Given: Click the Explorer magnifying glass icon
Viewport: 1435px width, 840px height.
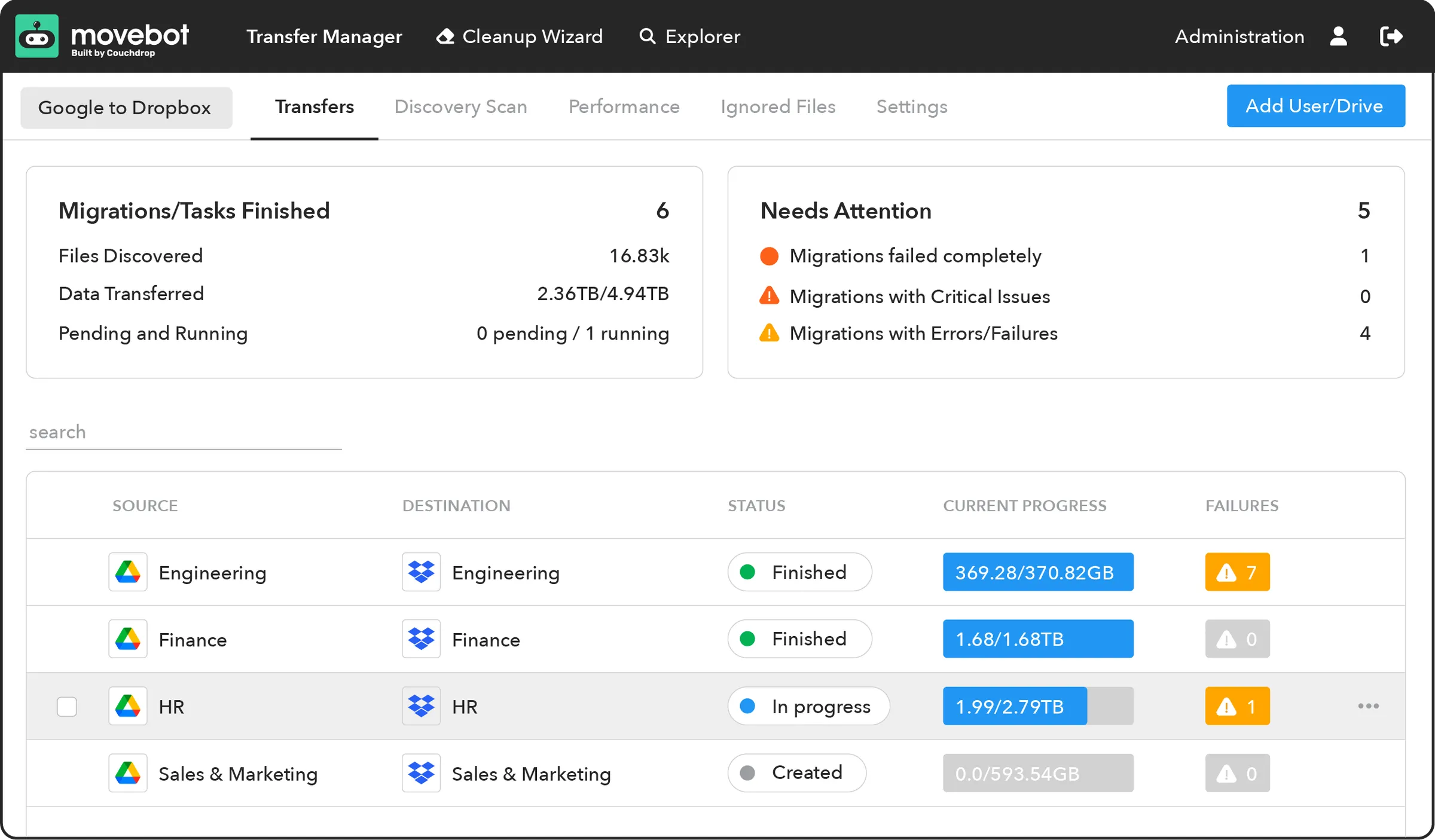Looking at the screenshot, I should pos(647,36).
